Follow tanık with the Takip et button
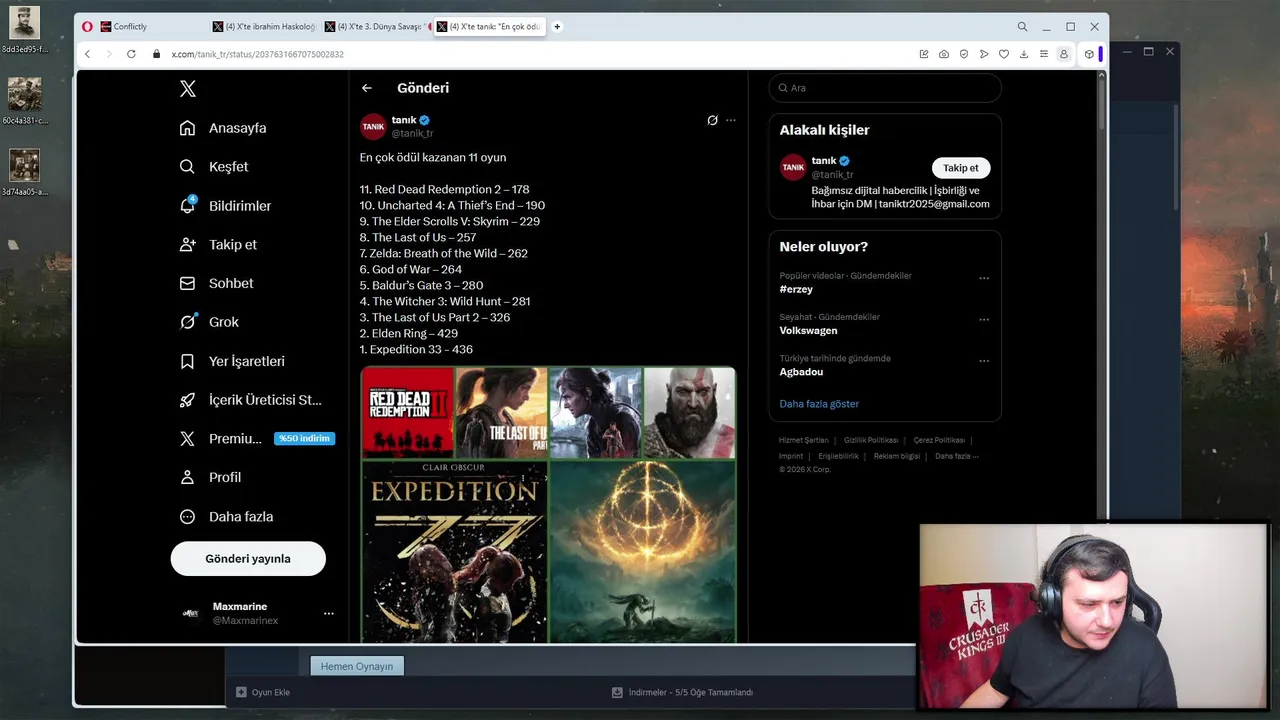The width and height of the screenshot is (1280, 720). 961,168
